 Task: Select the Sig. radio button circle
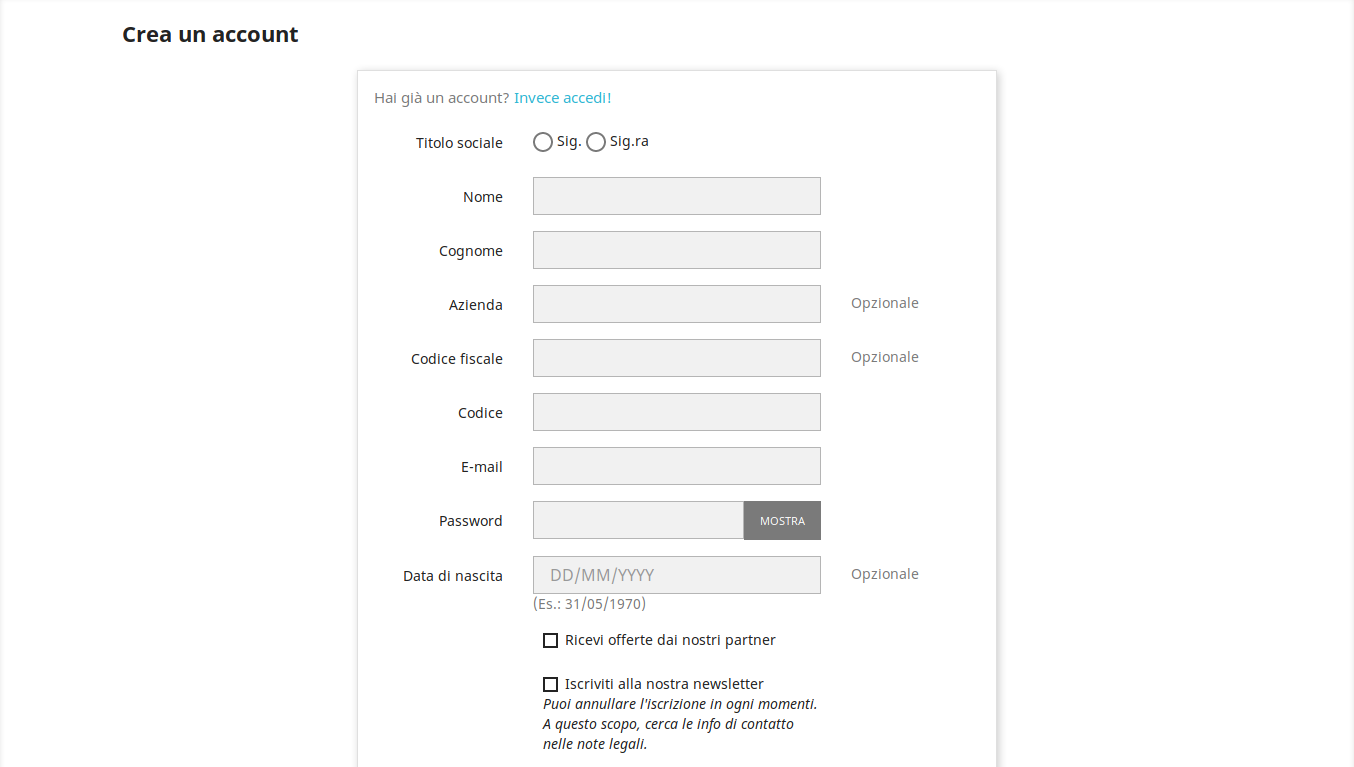[543, 142]
